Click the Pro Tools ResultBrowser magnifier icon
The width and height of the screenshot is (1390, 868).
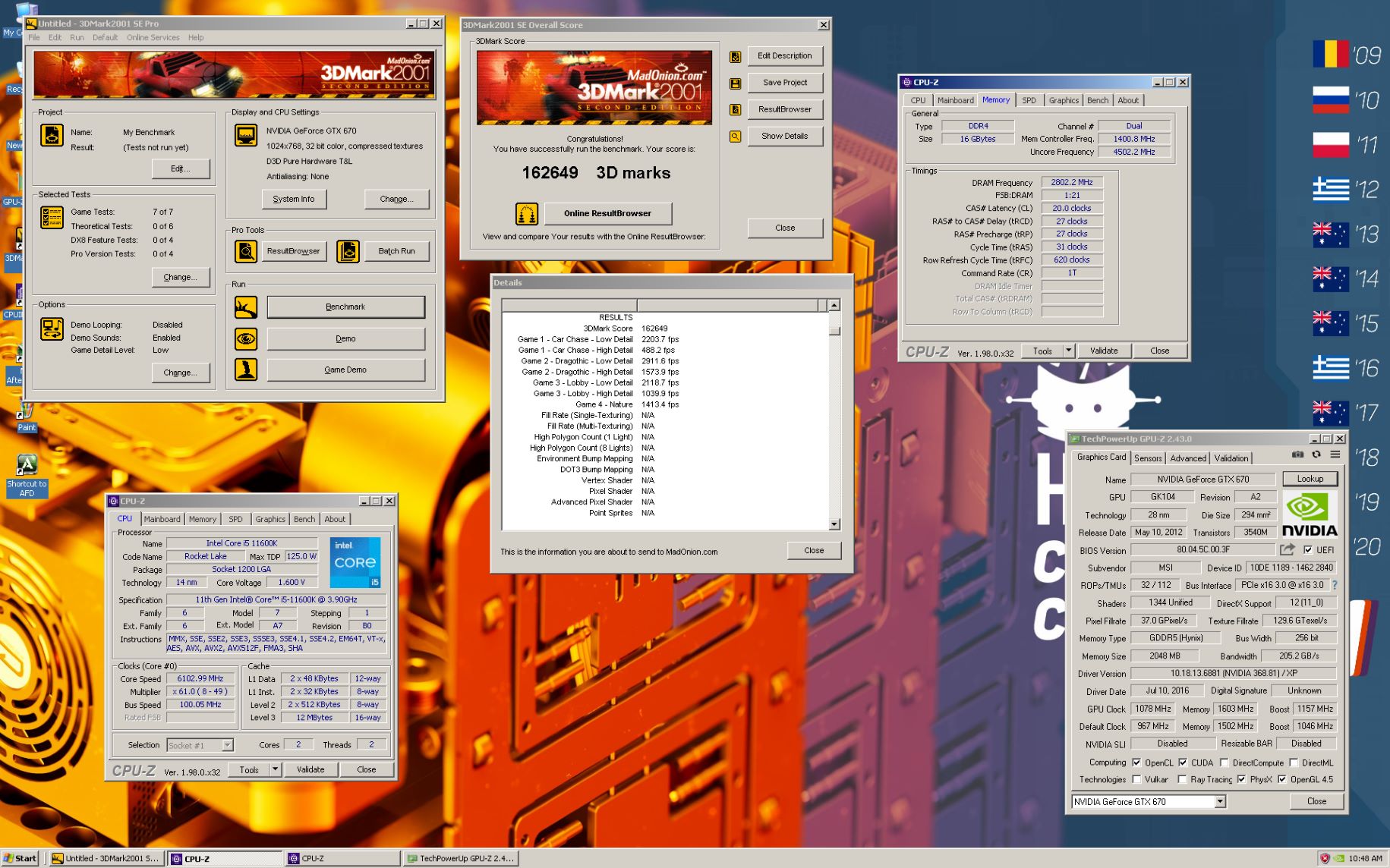pyautogui.click(x=246, y=251)
